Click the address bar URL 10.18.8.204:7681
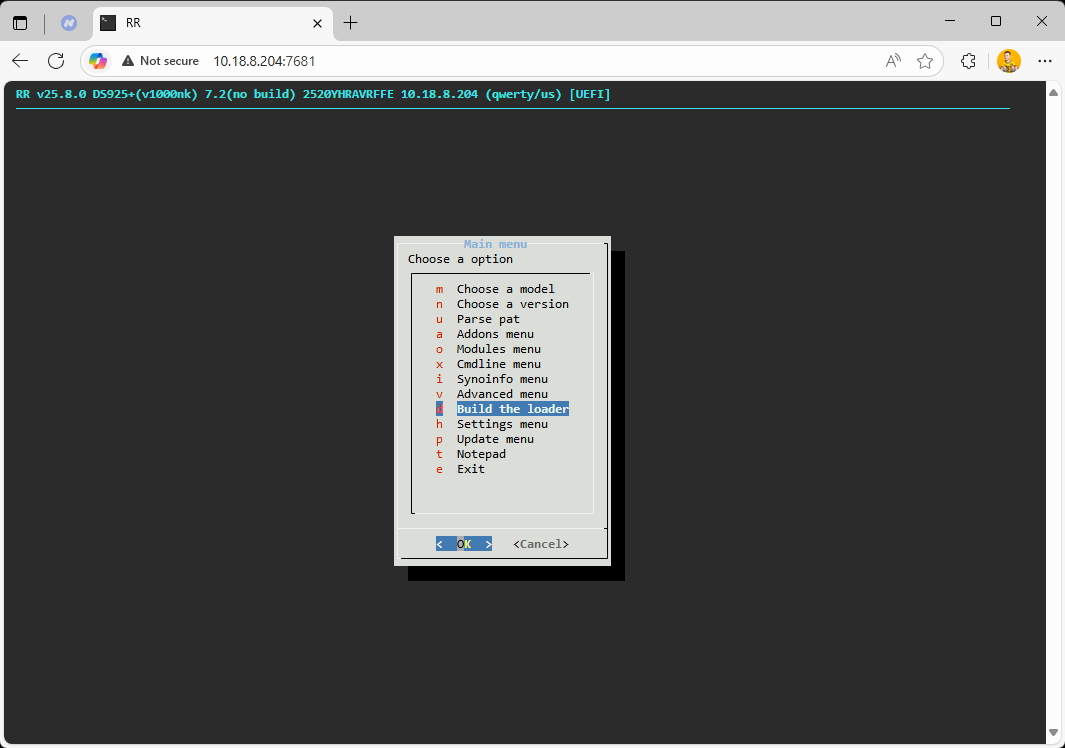The height and width of the screenshot is (748, 1065). pos(264,61)
